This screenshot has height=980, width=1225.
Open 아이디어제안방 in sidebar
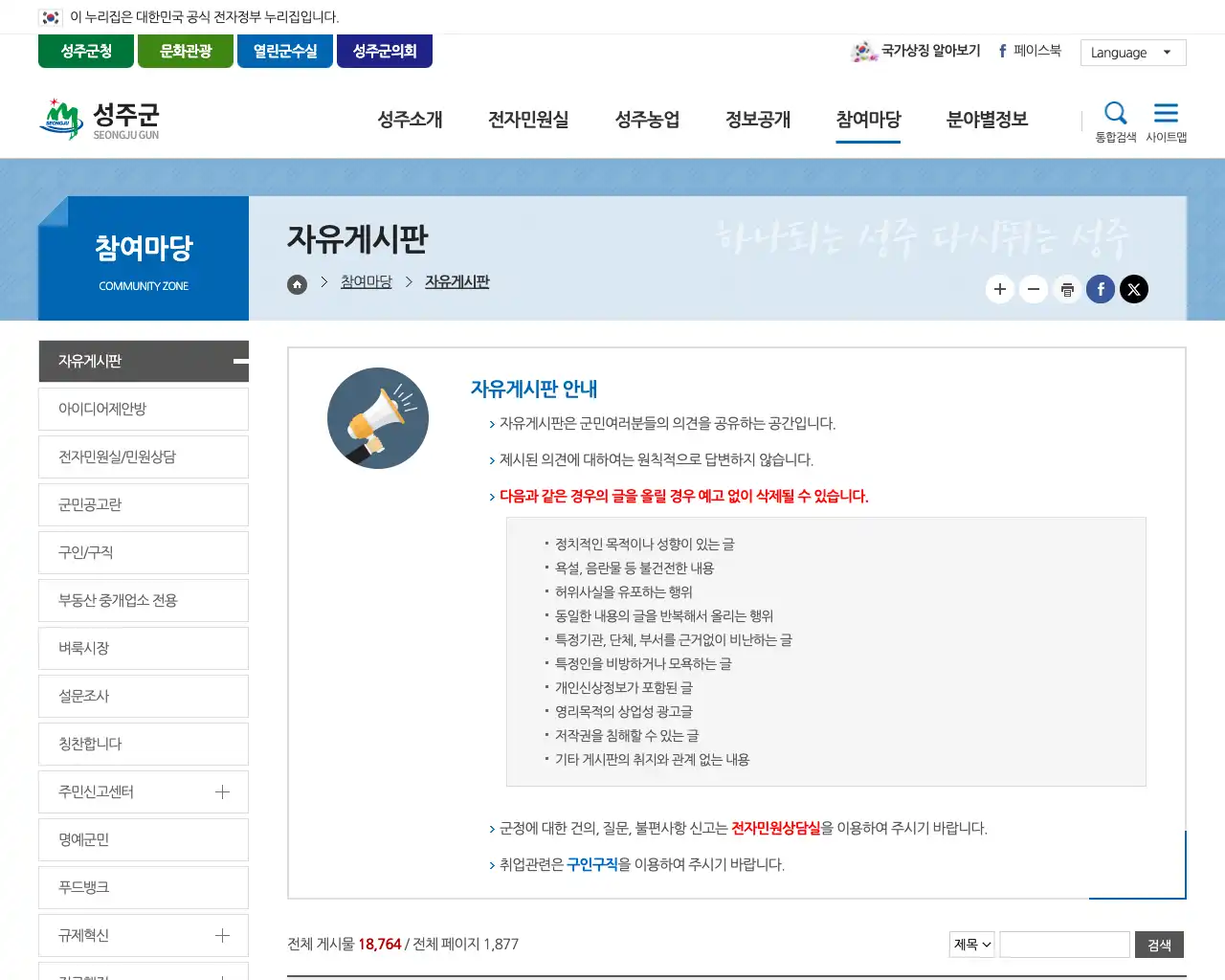coord(144,409)
